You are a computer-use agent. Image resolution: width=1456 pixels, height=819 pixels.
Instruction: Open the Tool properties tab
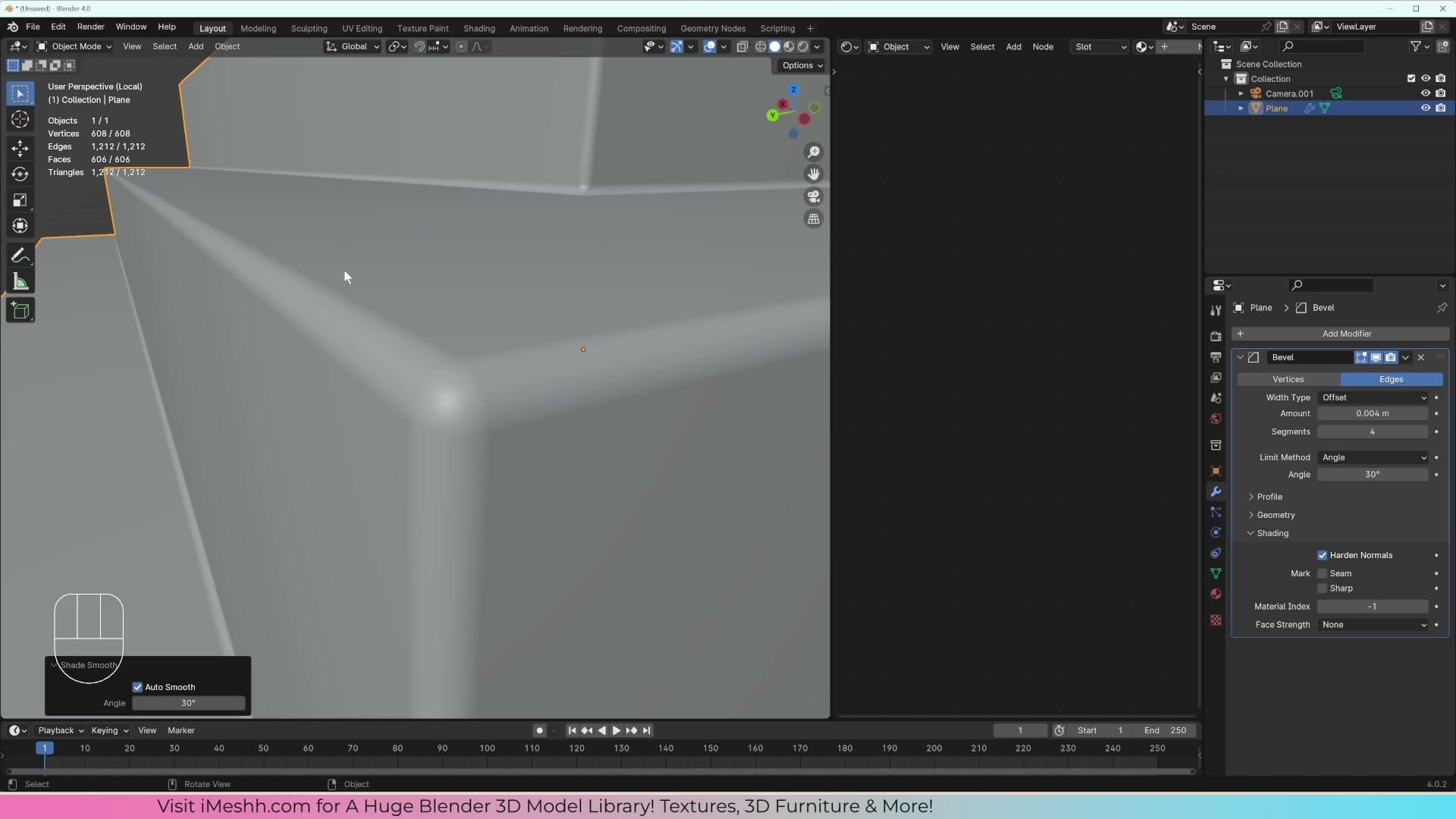pos(1216,310)
